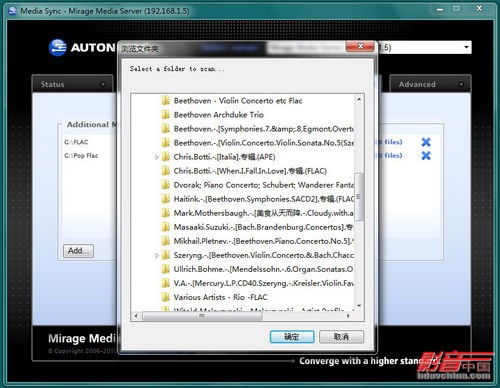Minimize the Media Sync window
500x388 pixels.
[440, 9]
